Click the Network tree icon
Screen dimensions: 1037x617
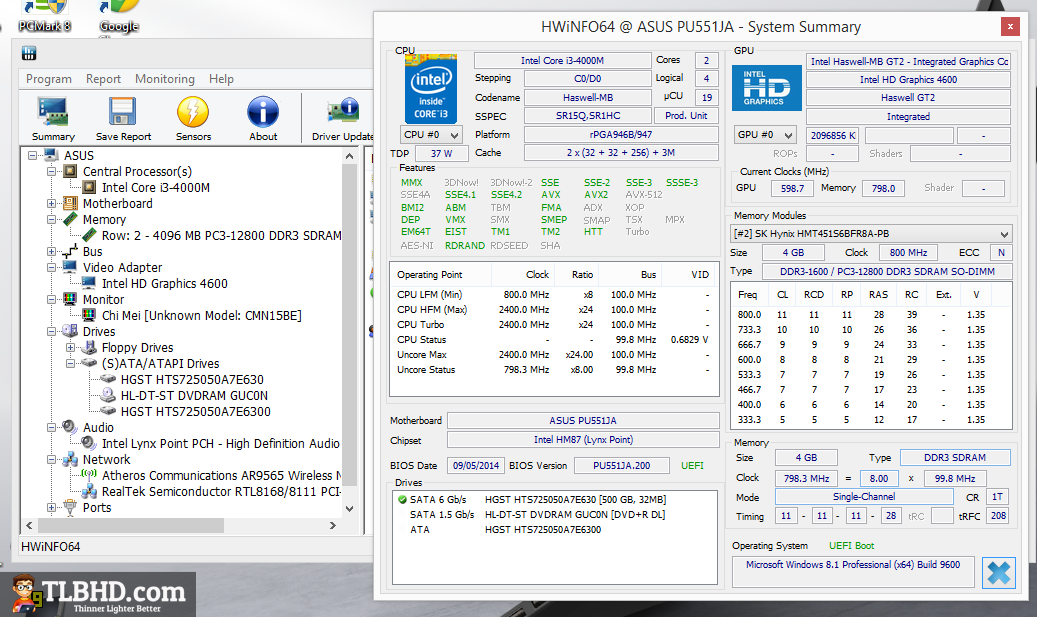coord(71,460)
